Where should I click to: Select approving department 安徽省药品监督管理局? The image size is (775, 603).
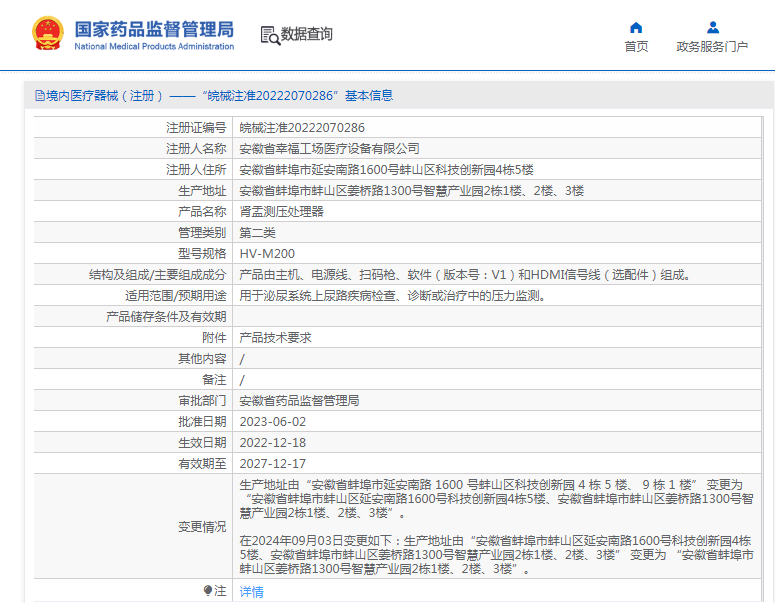[300, 400]
